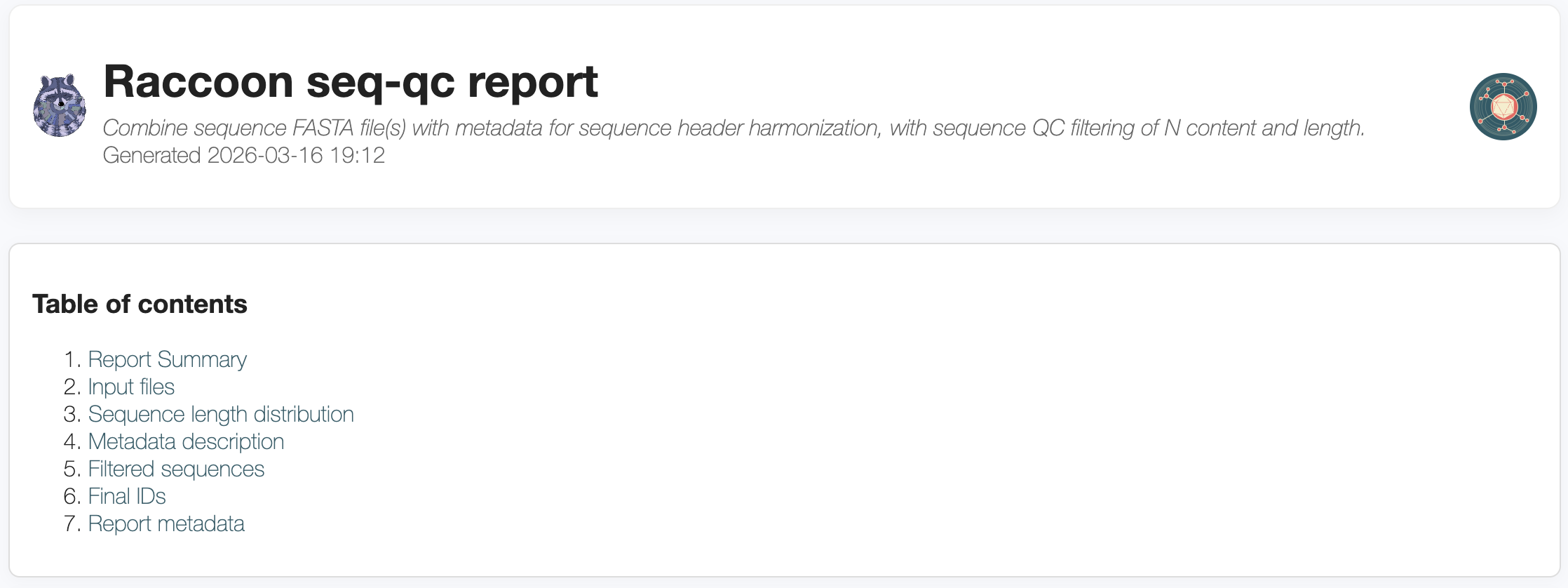This screenshot has height=588, width=1568.
Task: Click list number 1 beside Report Summary
Action: click(x=72, y=359)
